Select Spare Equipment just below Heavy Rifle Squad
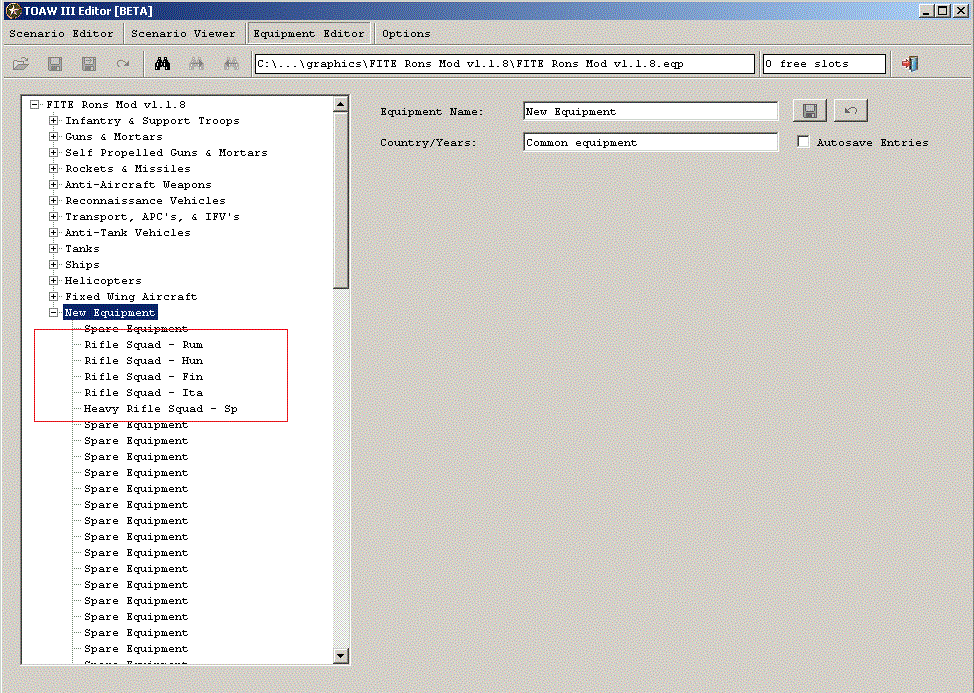The width and height of the screenshot is (974, 693). 136,425
